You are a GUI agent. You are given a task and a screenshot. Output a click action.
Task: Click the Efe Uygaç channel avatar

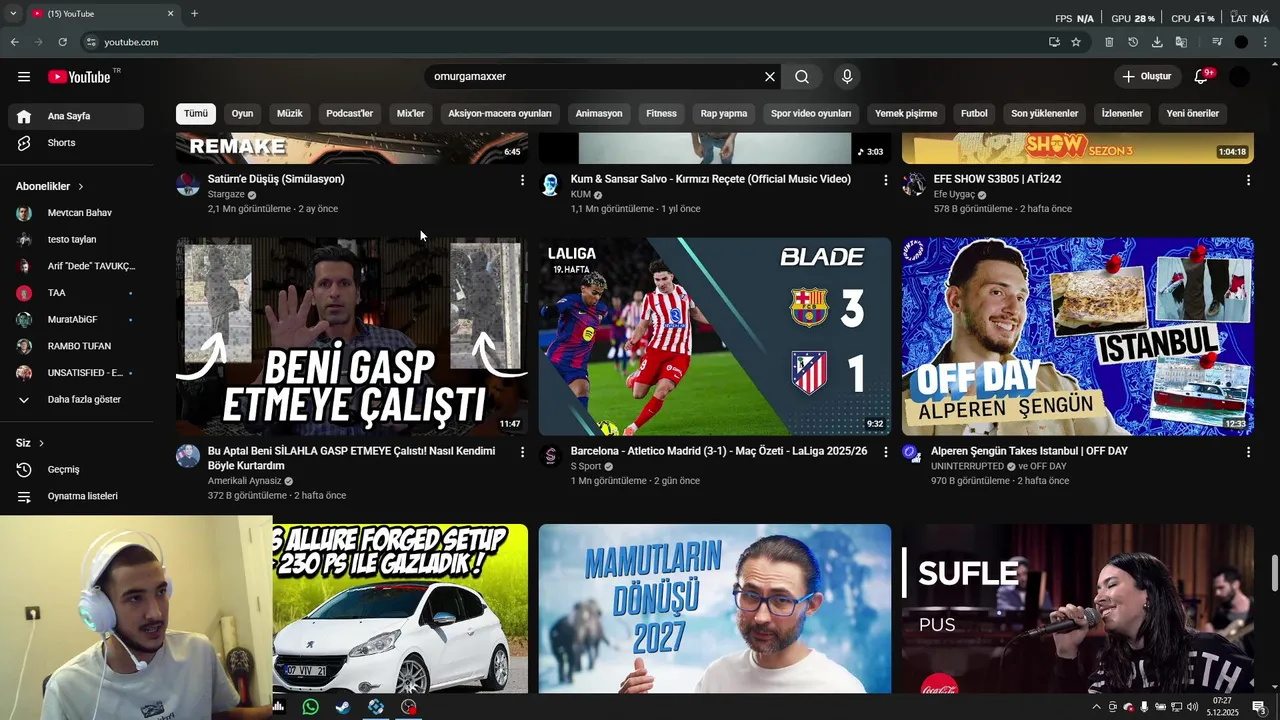coord(914,184)
